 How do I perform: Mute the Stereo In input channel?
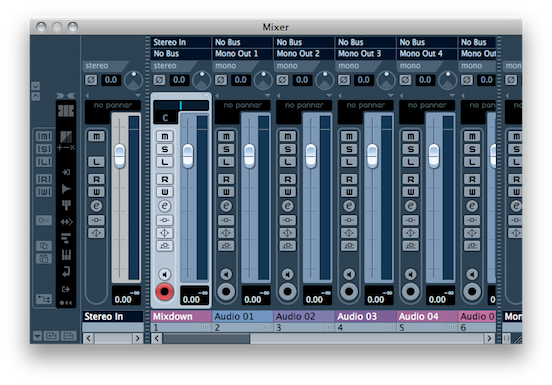click(x=96, y=136)
